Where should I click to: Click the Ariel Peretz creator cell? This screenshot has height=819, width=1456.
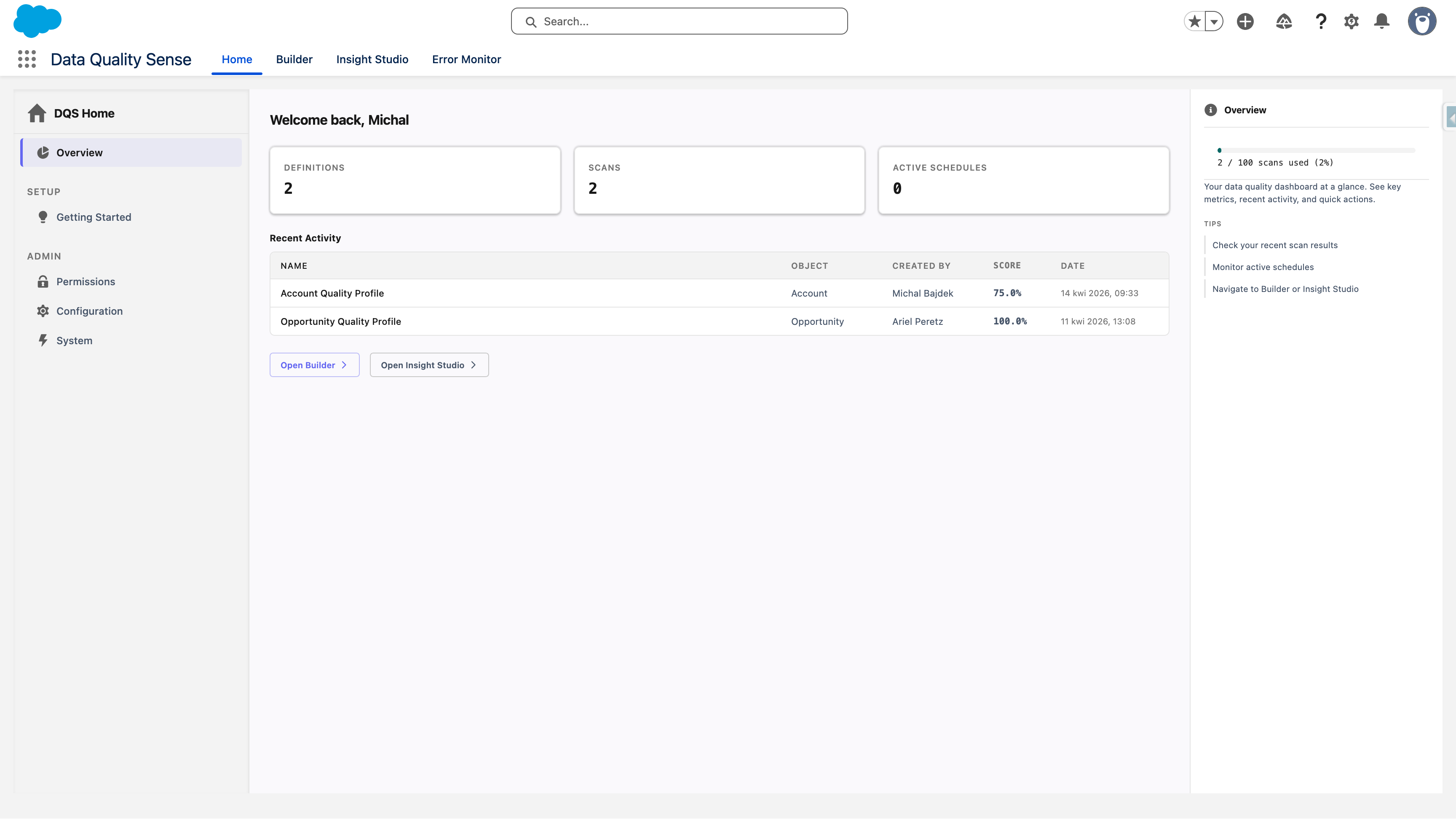pyautogui.click(x=917, y=321)
